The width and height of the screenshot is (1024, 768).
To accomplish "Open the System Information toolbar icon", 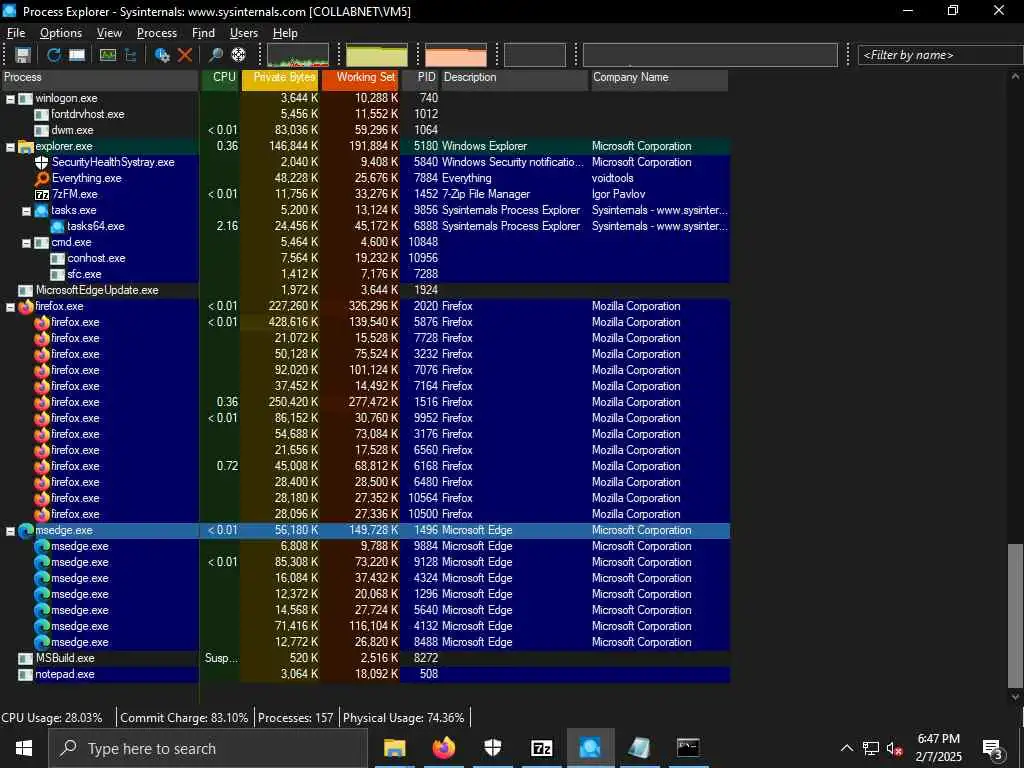I will pos(108,55).
